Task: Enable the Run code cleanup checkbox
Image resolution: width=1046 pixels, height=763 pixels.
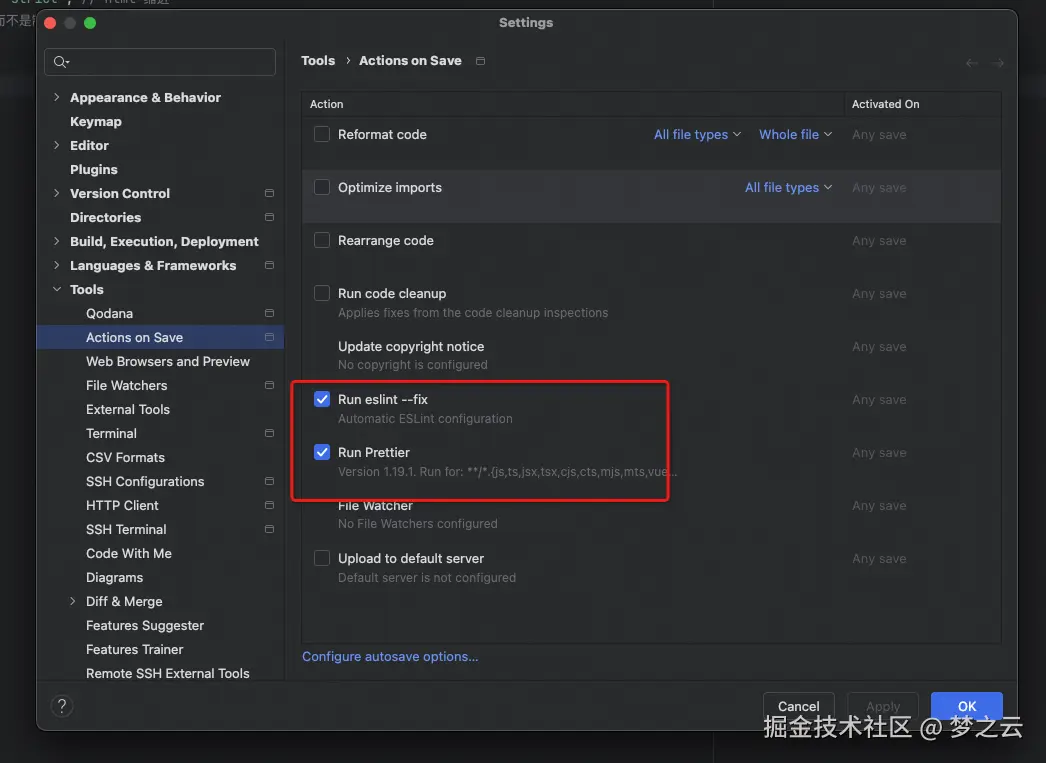Action: click(x=322, y=293)
